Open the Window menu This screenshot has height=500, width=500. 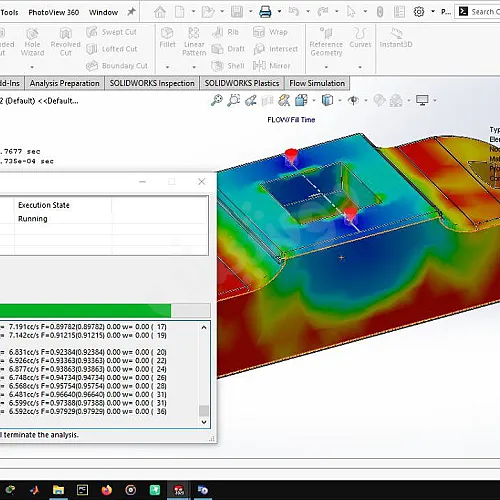tap(103, 12)
